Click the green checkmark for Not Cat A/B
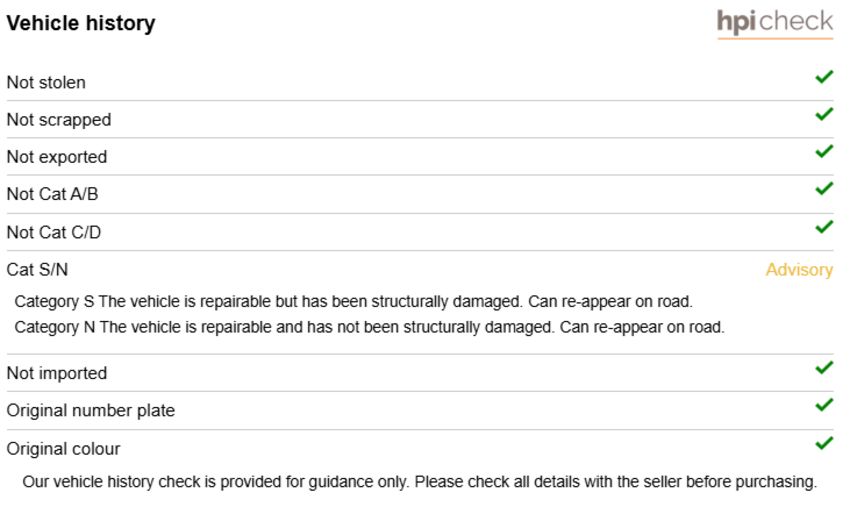 824,189
